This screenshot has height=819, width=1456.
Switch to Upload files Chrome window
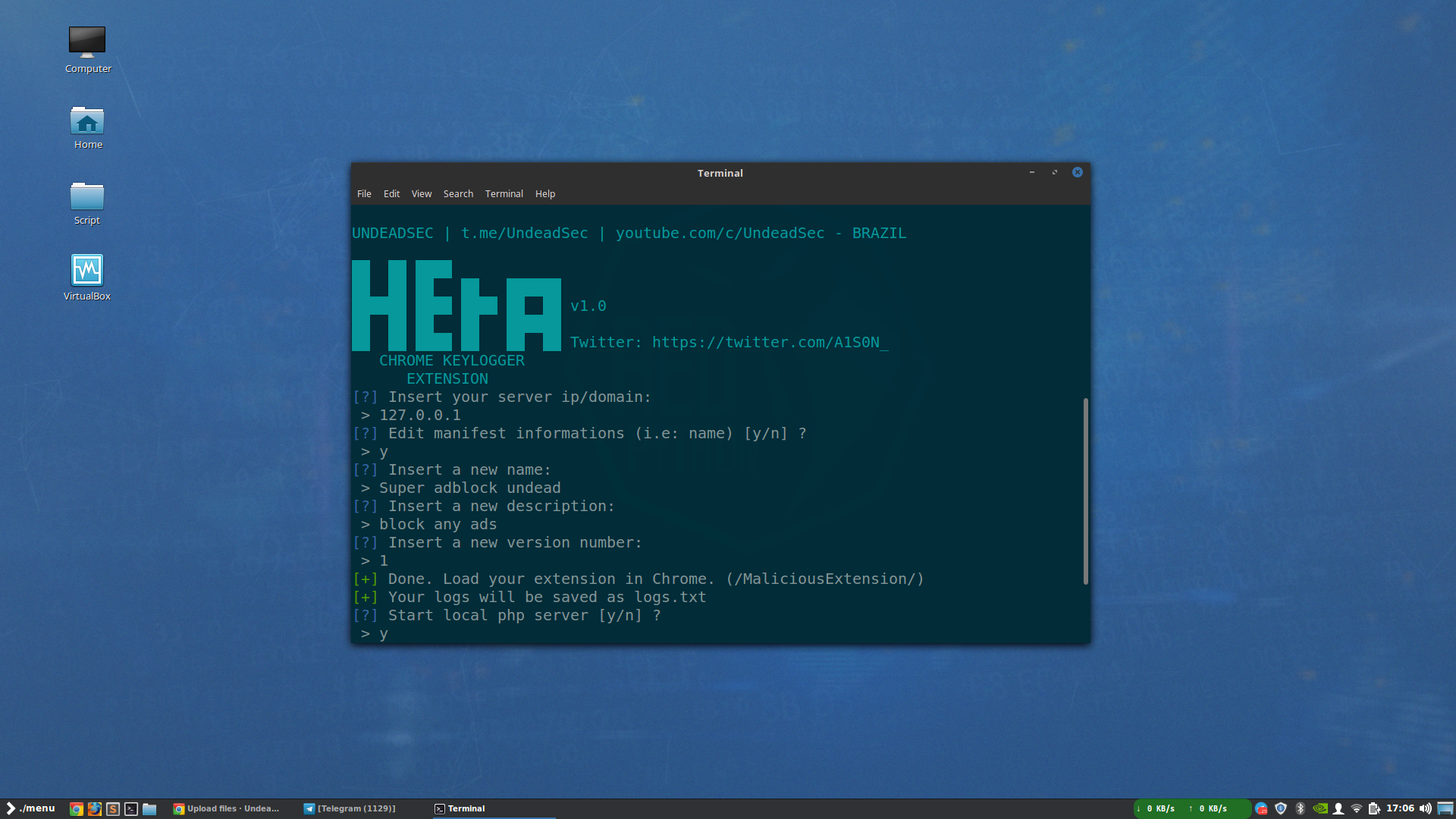click(227, 808)
